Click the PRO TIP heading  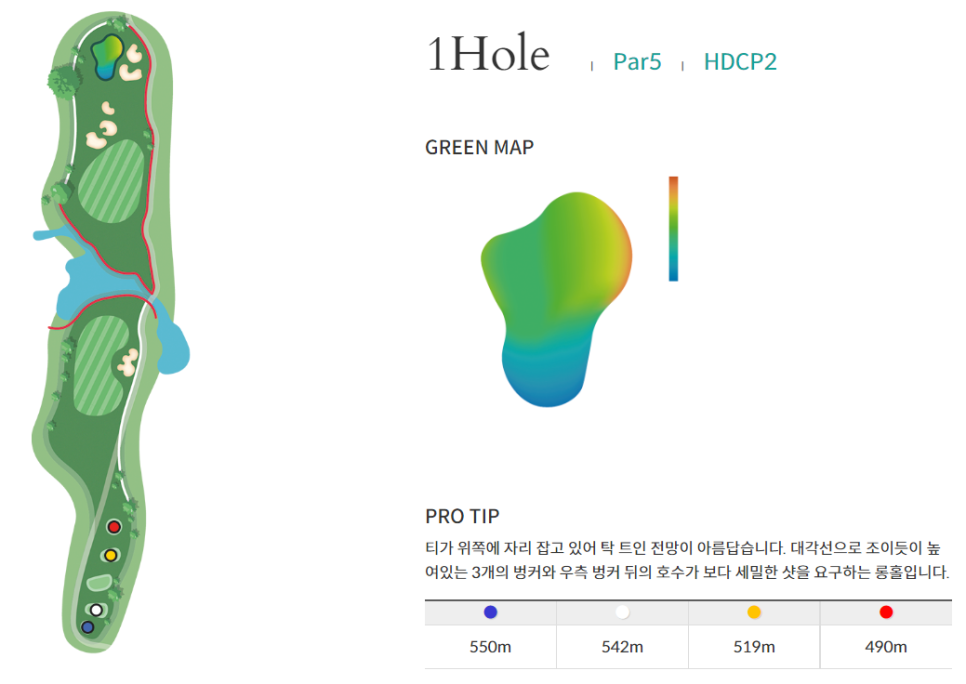[x=462, y=516]
